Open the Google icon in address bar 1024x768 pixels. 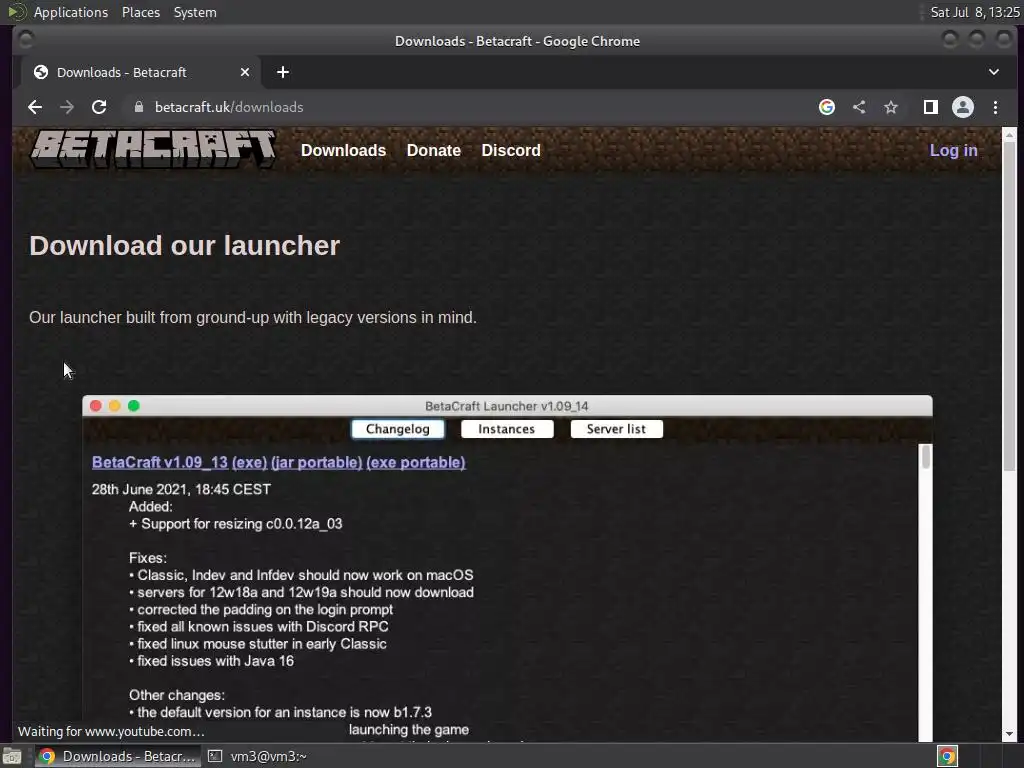(827, 107)
